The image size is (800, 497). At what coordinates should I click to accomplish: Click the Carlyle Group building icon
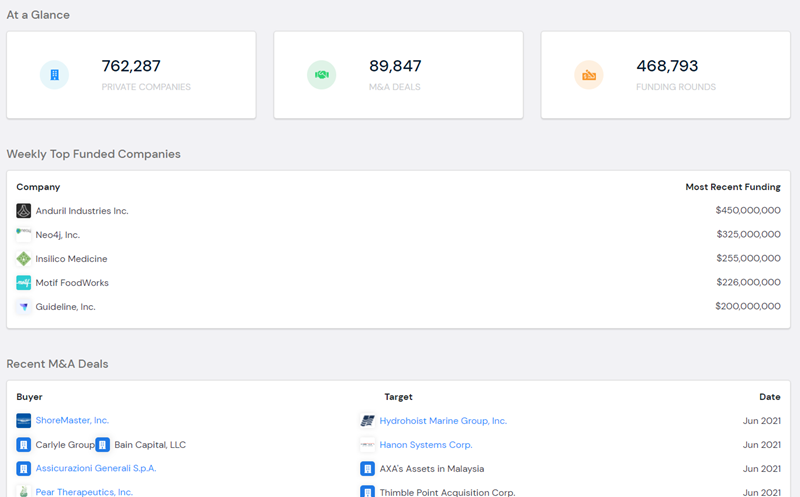click(x=23, y=445)
